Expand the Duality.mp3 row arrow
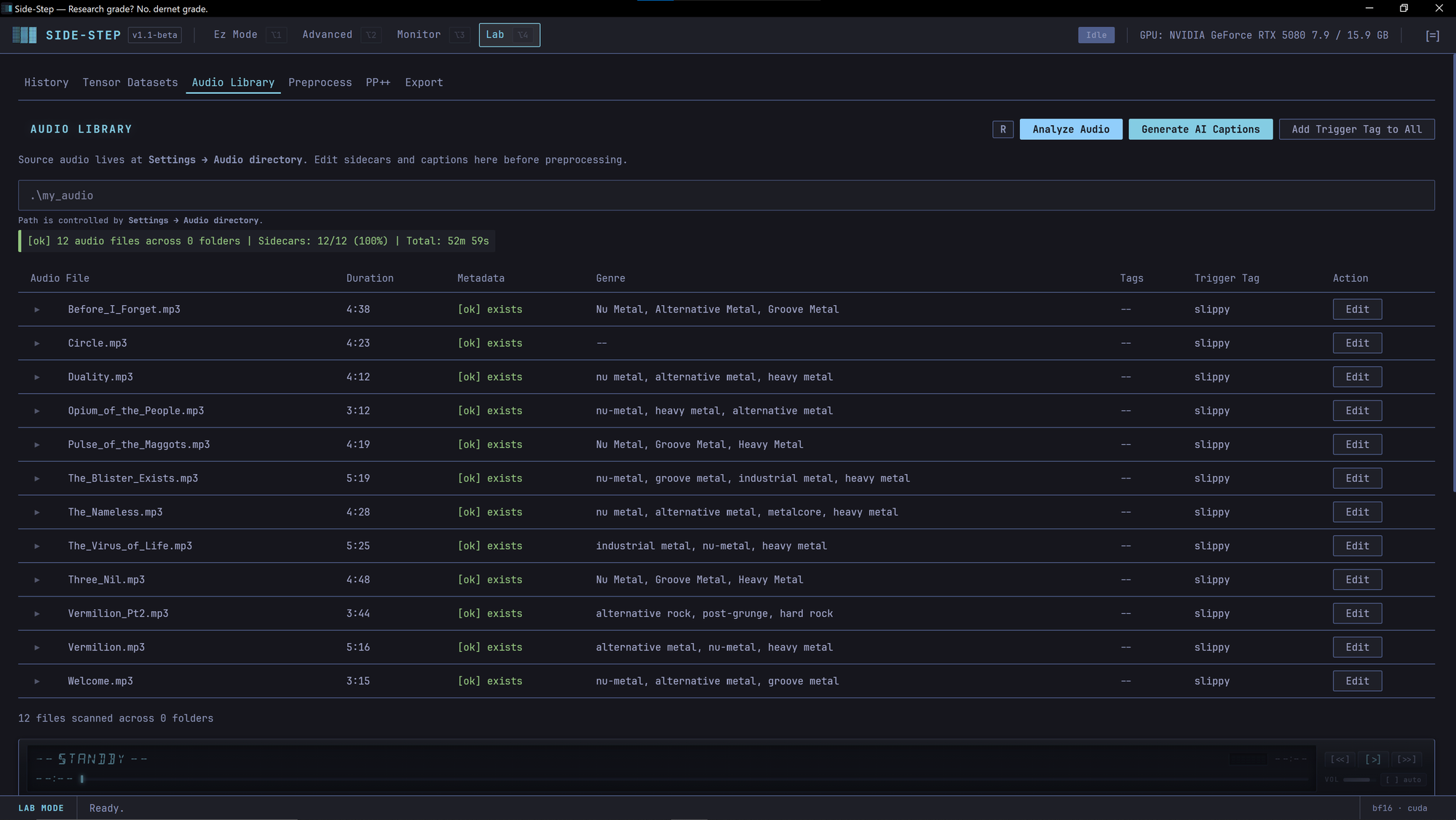The width and height of the screenshot is (1456, 820). click(x=37, y=377)
